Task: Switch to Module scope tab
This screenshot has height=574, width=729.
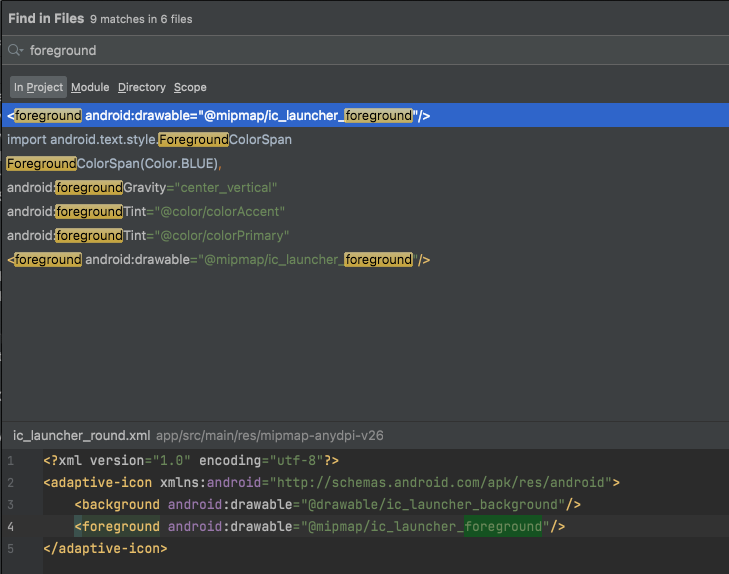Action: click(x=90, y=87)
